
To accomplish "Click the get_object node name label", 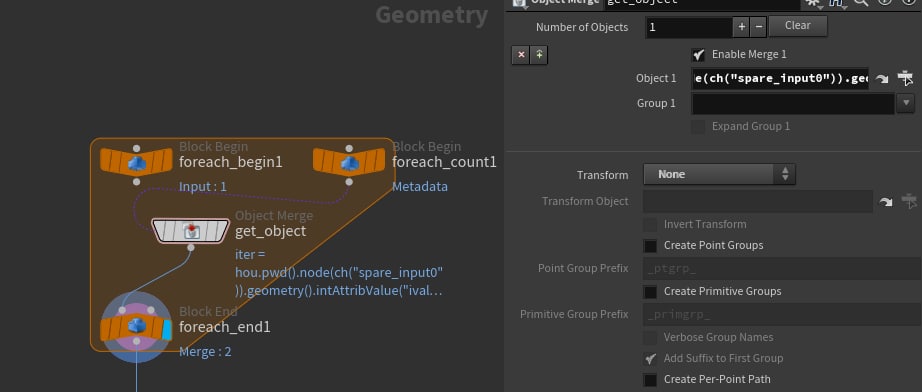I will 270,232.
